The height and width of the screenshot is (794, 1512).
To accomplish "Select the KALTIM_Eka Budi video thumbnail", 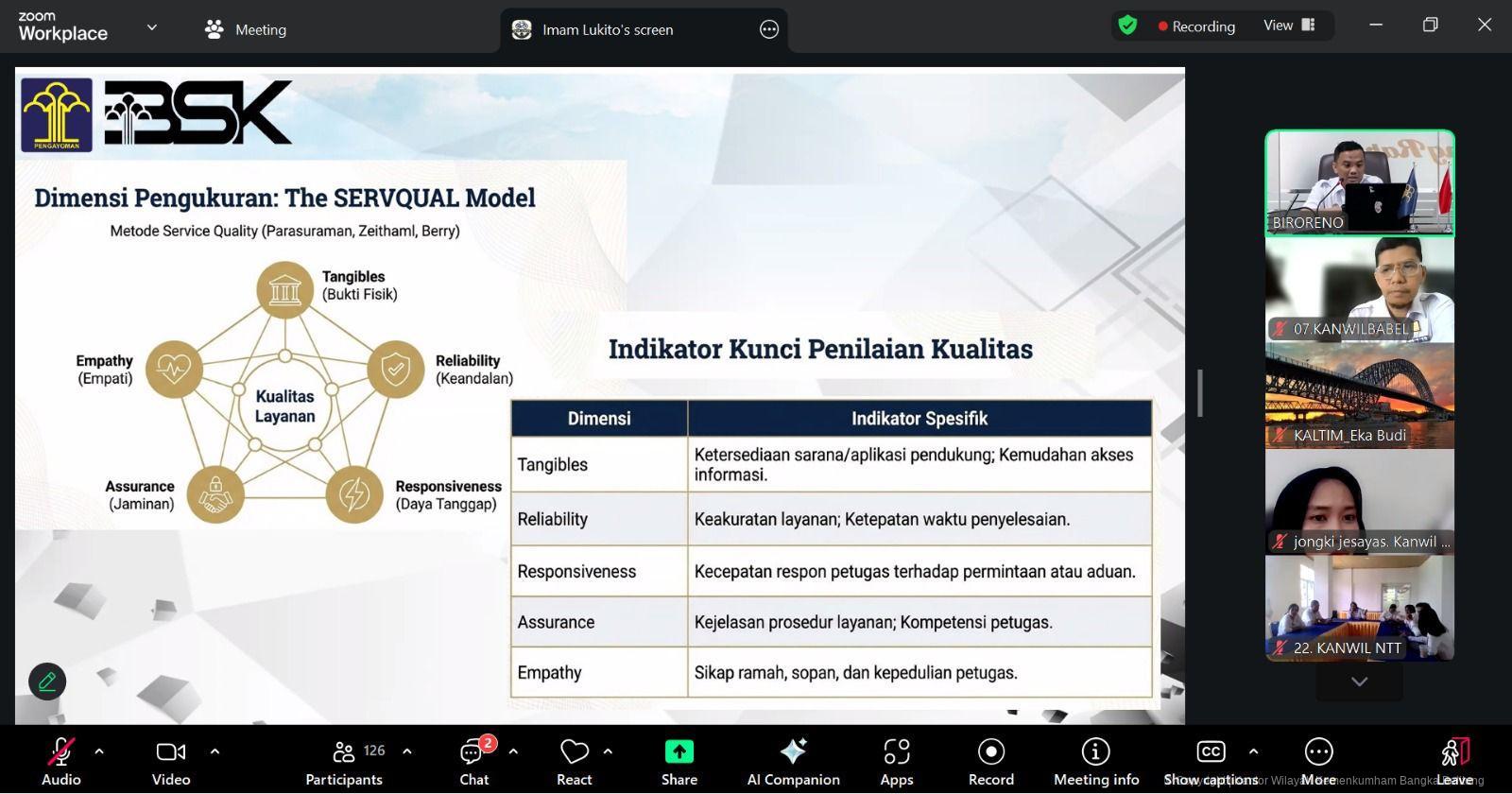I will coord(1359,395).
